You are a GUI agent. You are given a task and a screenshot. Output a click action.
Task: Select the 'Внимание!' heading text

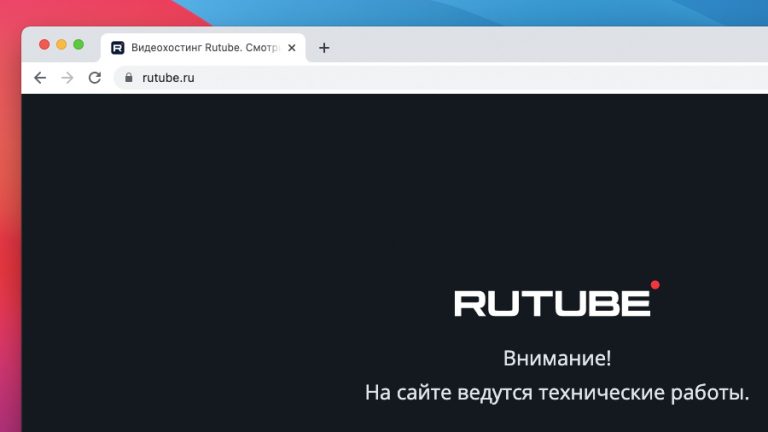pos(557,358)
